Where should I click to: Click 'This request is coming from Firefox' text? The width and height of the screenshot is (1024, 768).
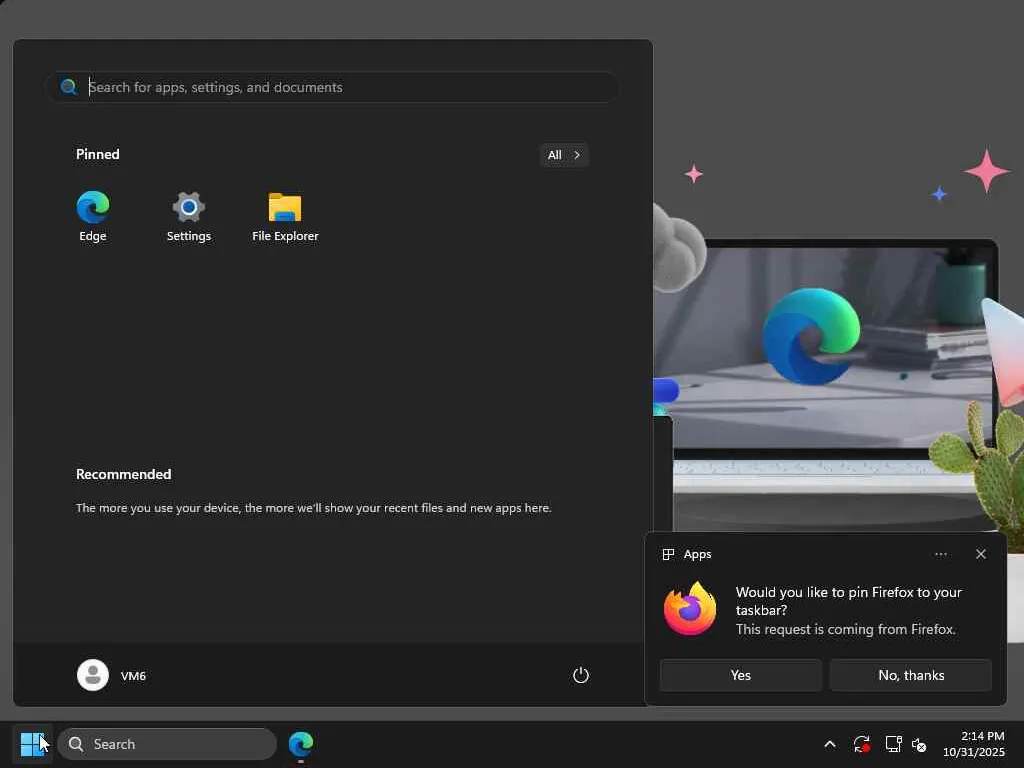click(x=846, y=629)
